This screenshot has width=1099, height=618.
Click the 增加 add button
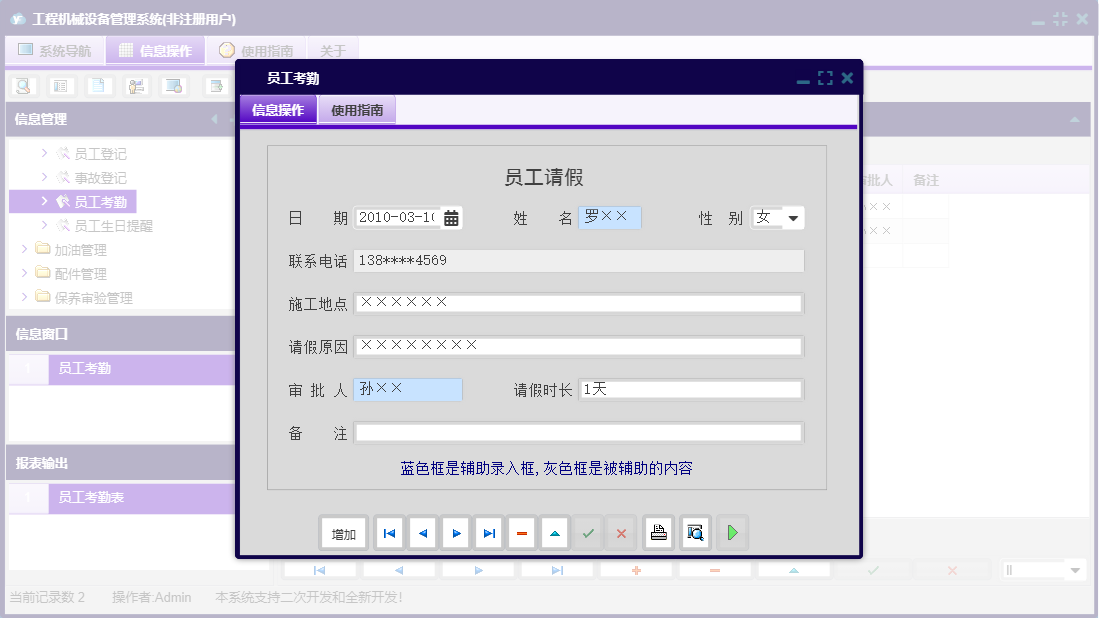343,532
